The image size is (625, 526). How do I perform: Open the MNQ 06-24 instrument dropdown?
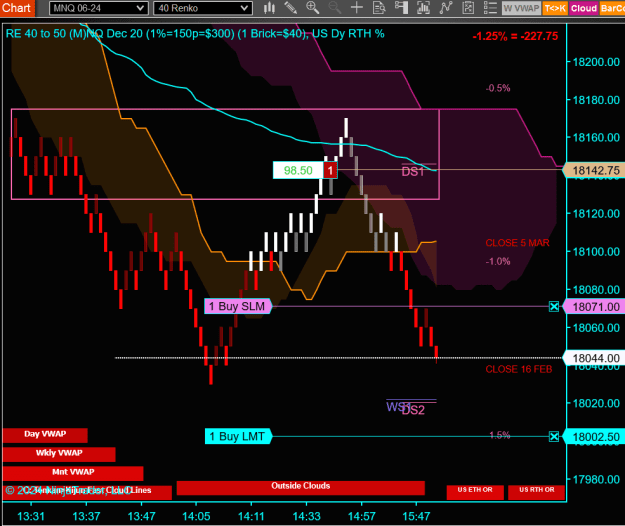click(98, 8)
